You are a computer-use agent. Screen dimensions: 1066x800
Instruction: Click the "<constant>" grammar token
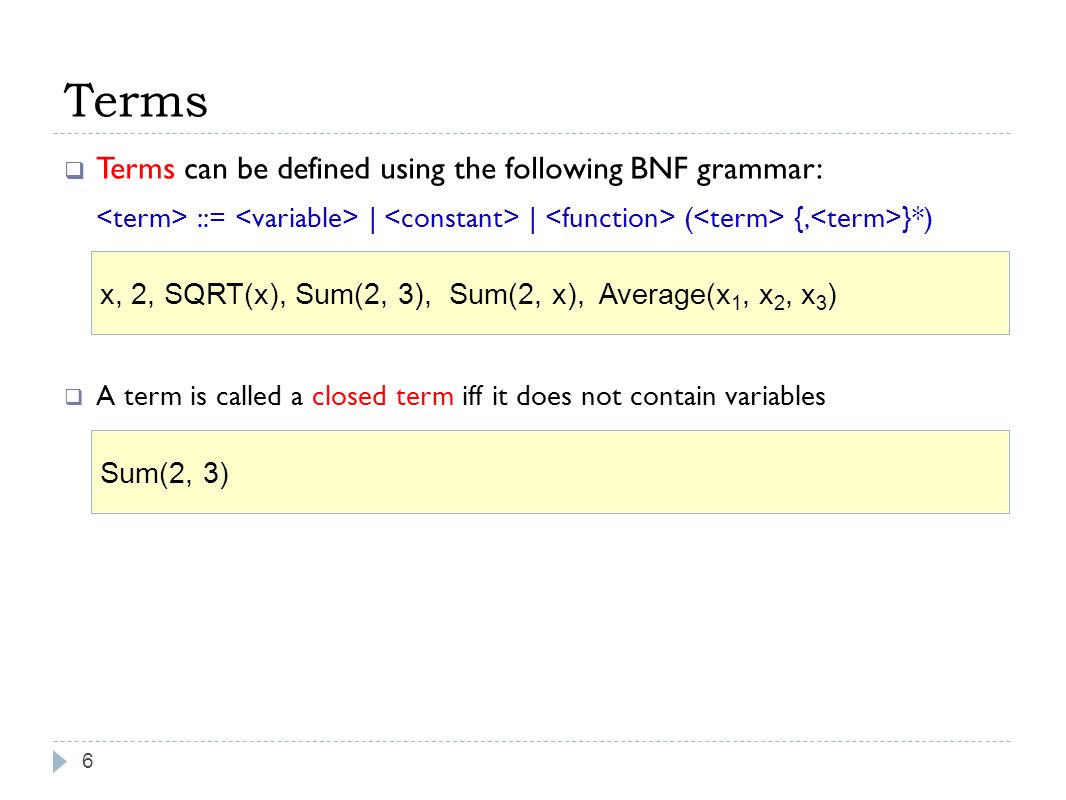[451, 218]
